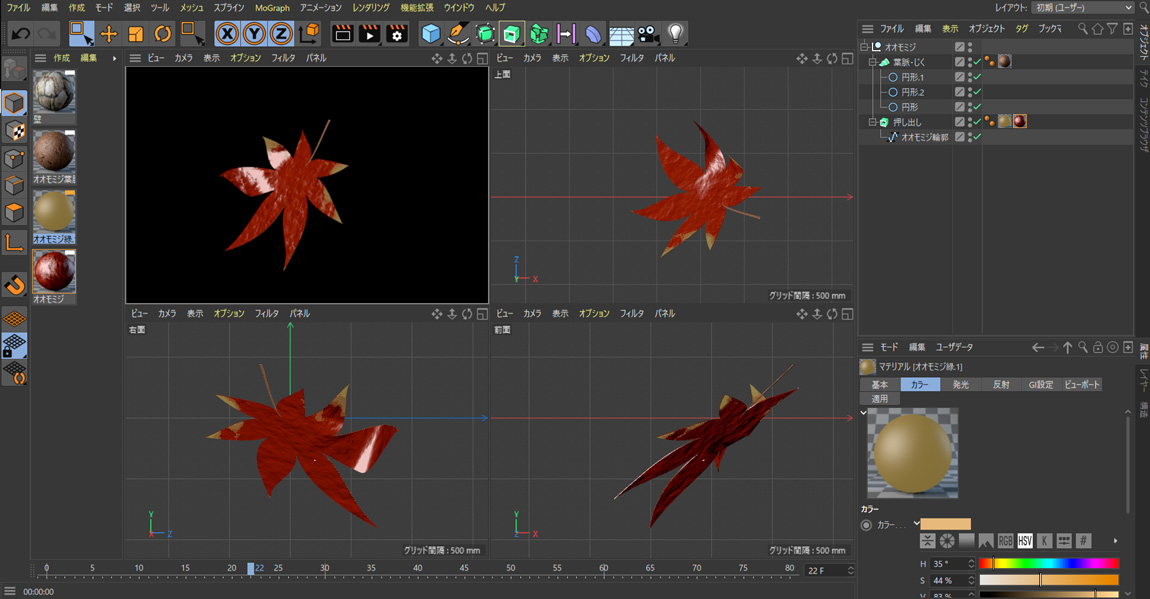Click the Light bulb object icon

676,34
